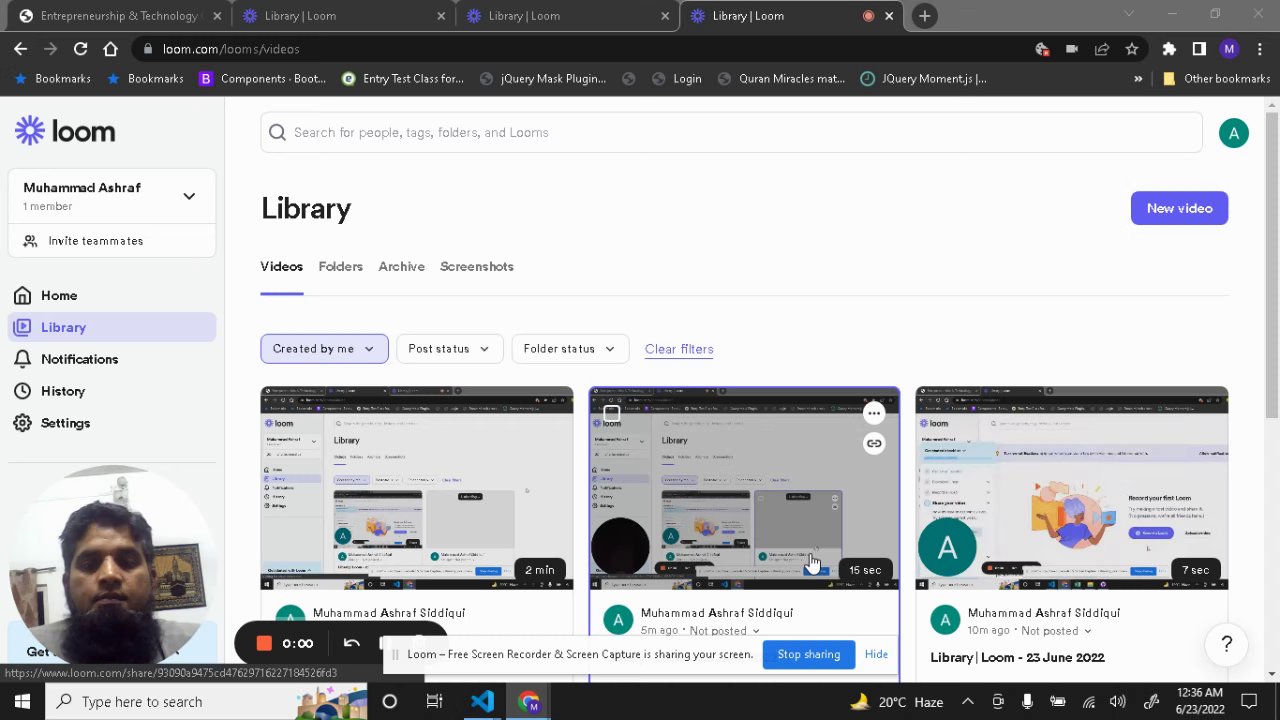Click the Notifications bell icon
The image size is (1280, 720).
[x=22, y=359]
